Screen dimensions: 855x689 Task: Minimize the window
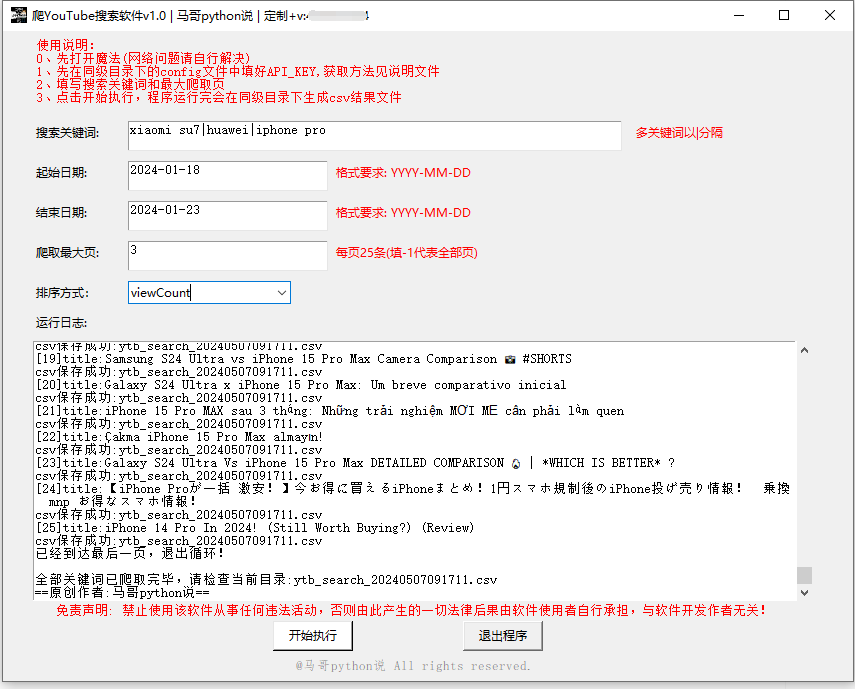[x=739, y=15]
